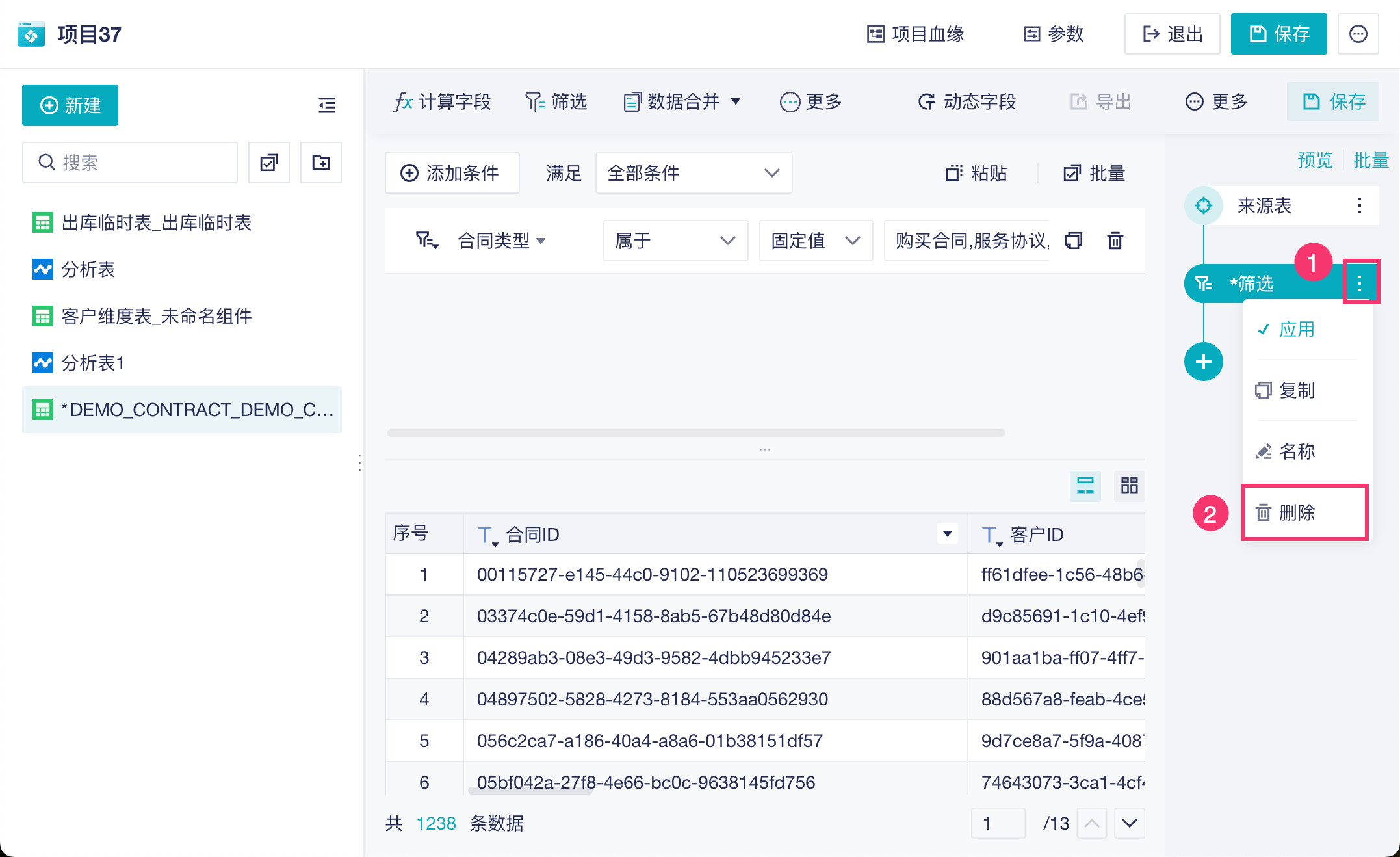Open the 合同ID column dropdown arrow
The width and height of the screenshot is (1400, 857).
tap(948, 534)
